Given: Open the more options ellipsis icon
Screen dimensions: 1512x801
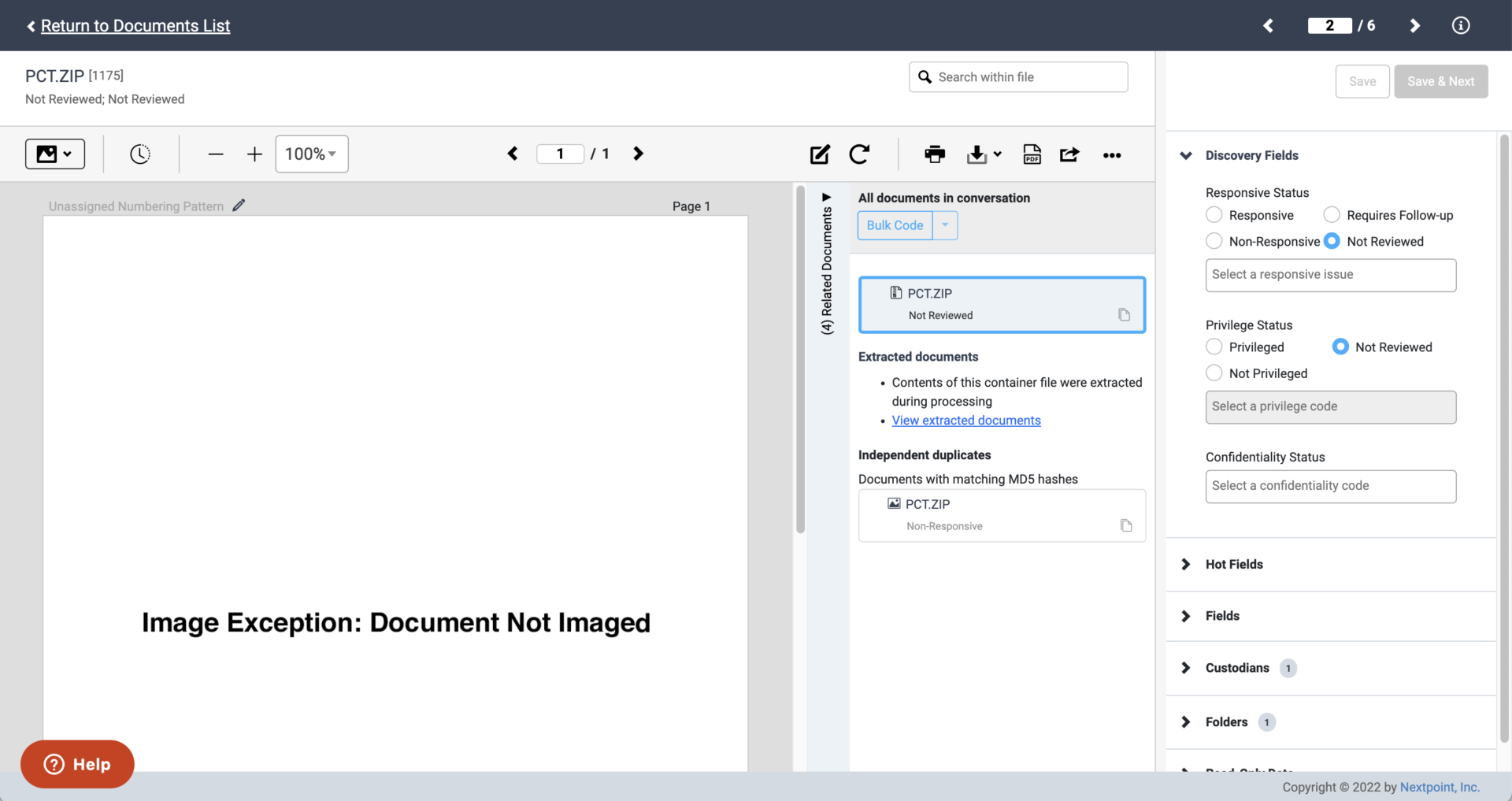Looking at the screenshot, I should pyautogui.click(x=1112, y=155).
